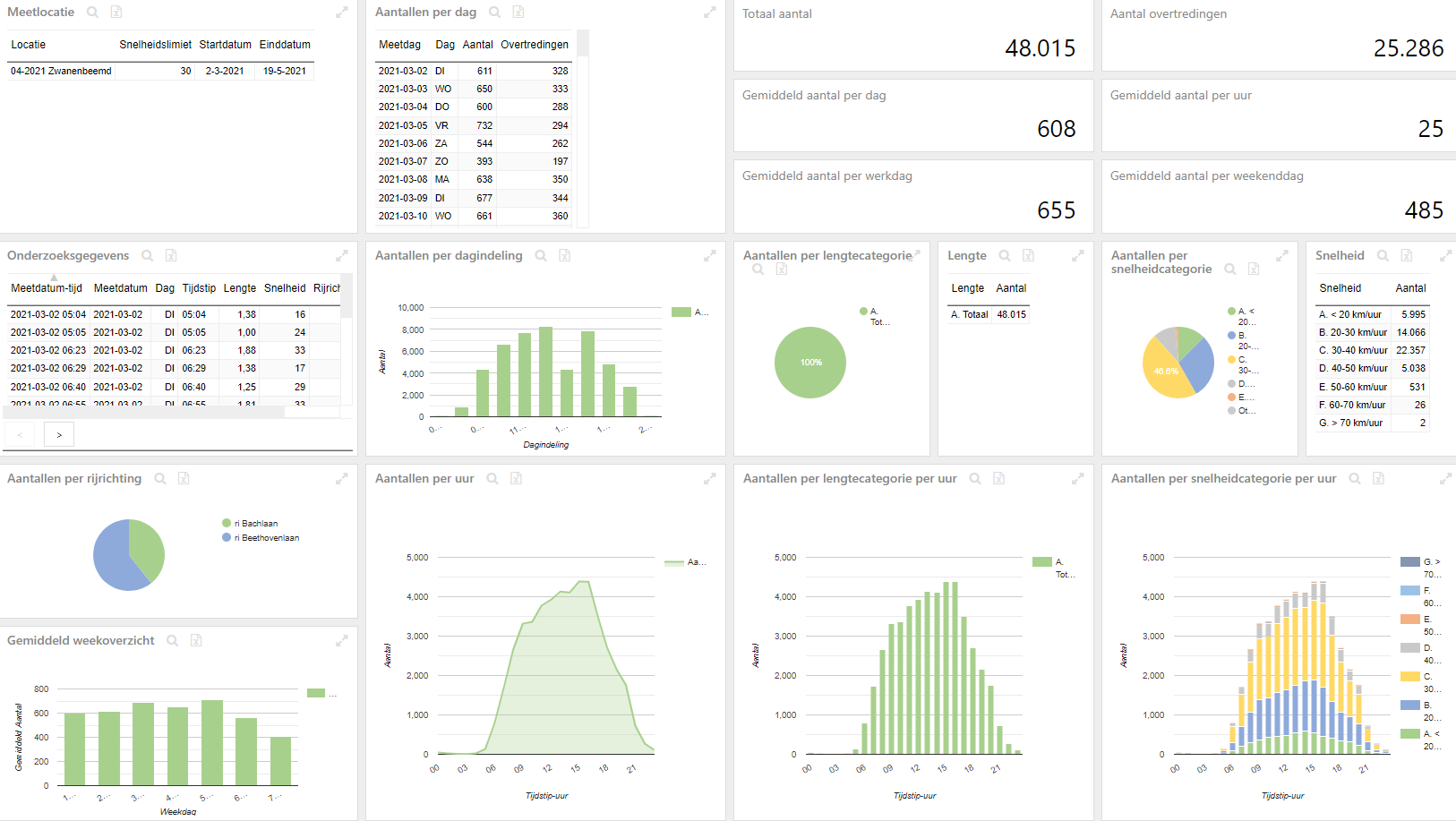This screenshot has width=1456, height=821.
Task: Select 'C. 30-40 km/uur' row in Snelheid
Action: tap(1372, 350)
